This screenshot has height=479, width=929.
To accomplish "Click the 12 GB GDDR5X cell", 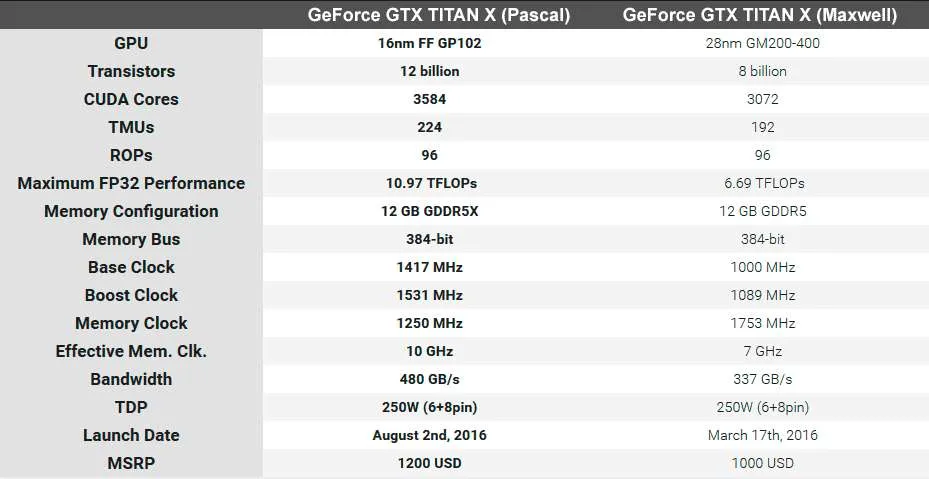I will 430,211.
